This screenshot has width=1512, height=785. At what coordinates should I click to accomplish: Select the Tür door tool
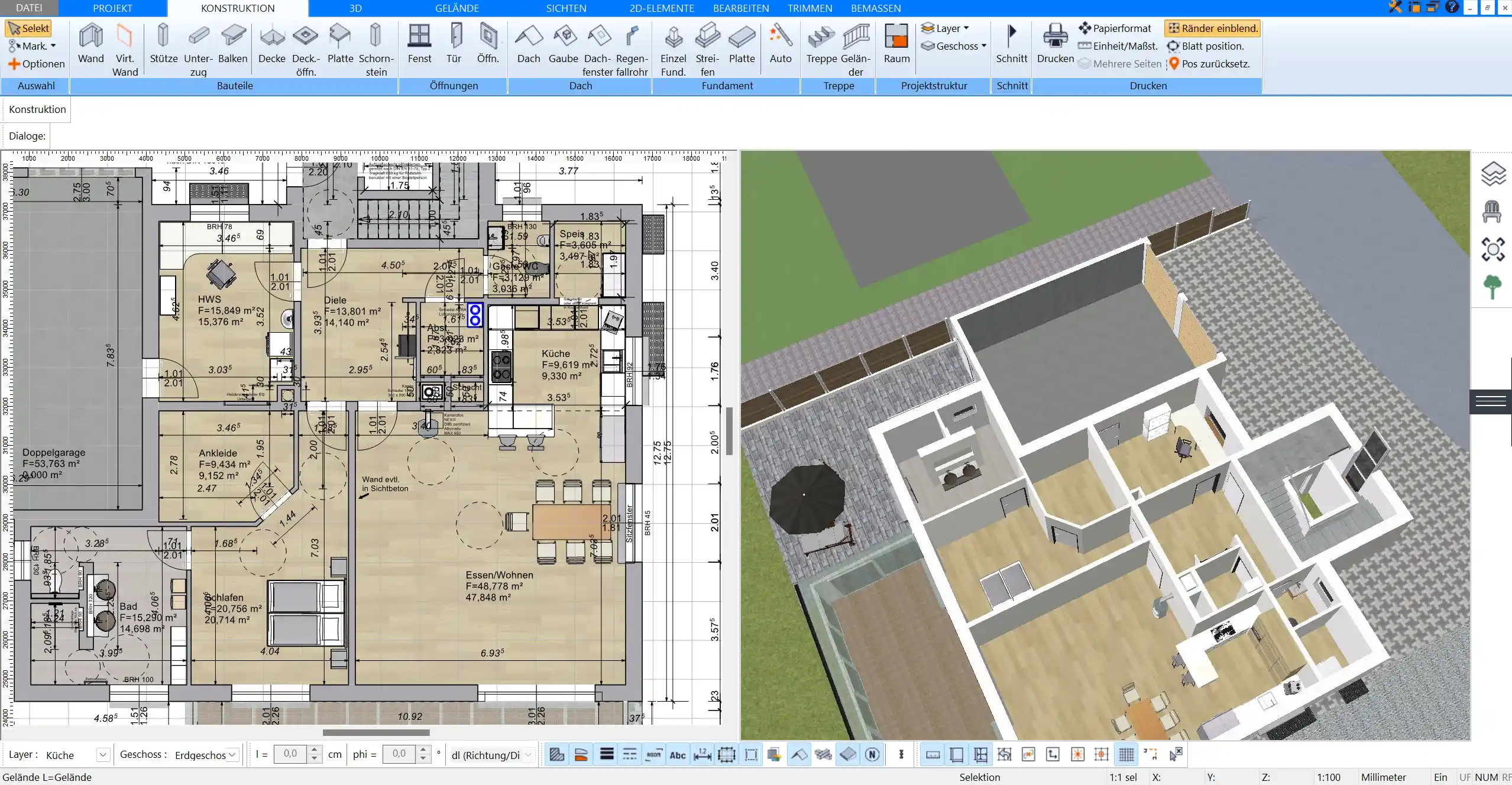(454, 44)
